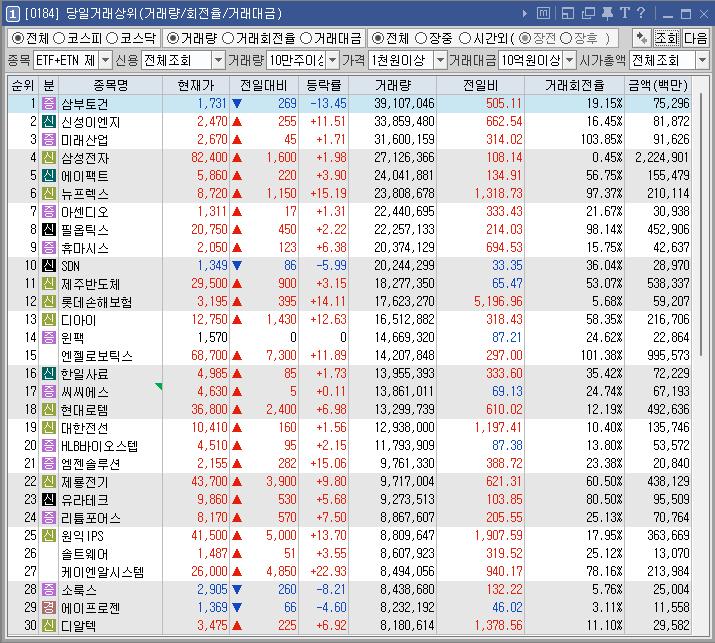Click the 신 badge on the 뉴프렉스 row
The width and height of the screenshot is (715, 643).
pyautogui.click(x=49, y=194)
